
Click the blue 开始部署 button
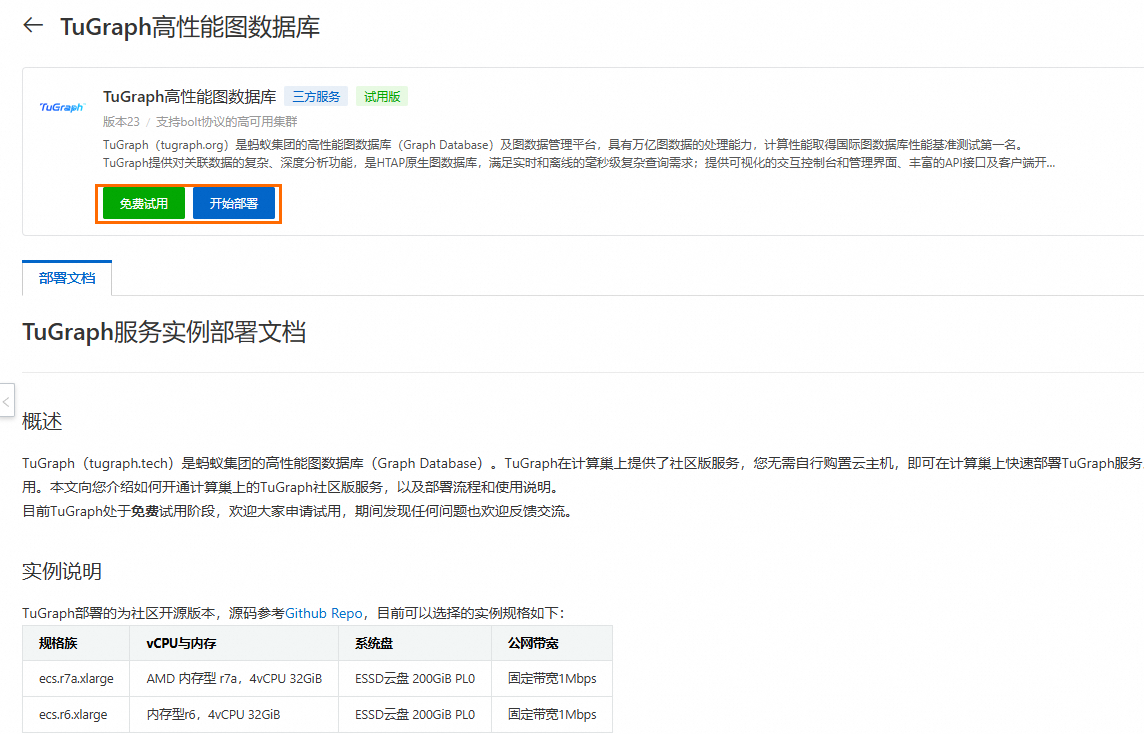click(x=233, y=204)
